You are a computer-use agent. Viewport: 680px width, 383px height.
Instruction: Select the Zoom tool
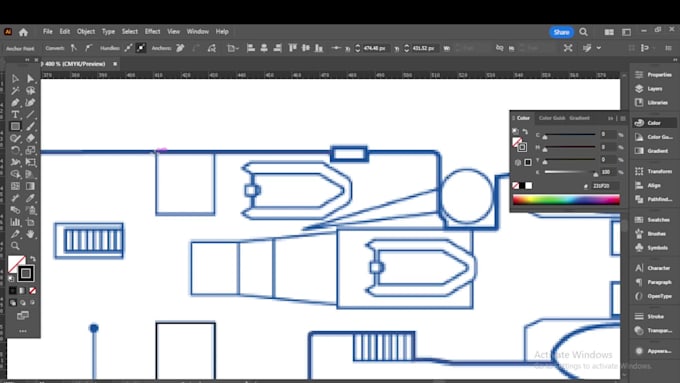pos(15,246)
